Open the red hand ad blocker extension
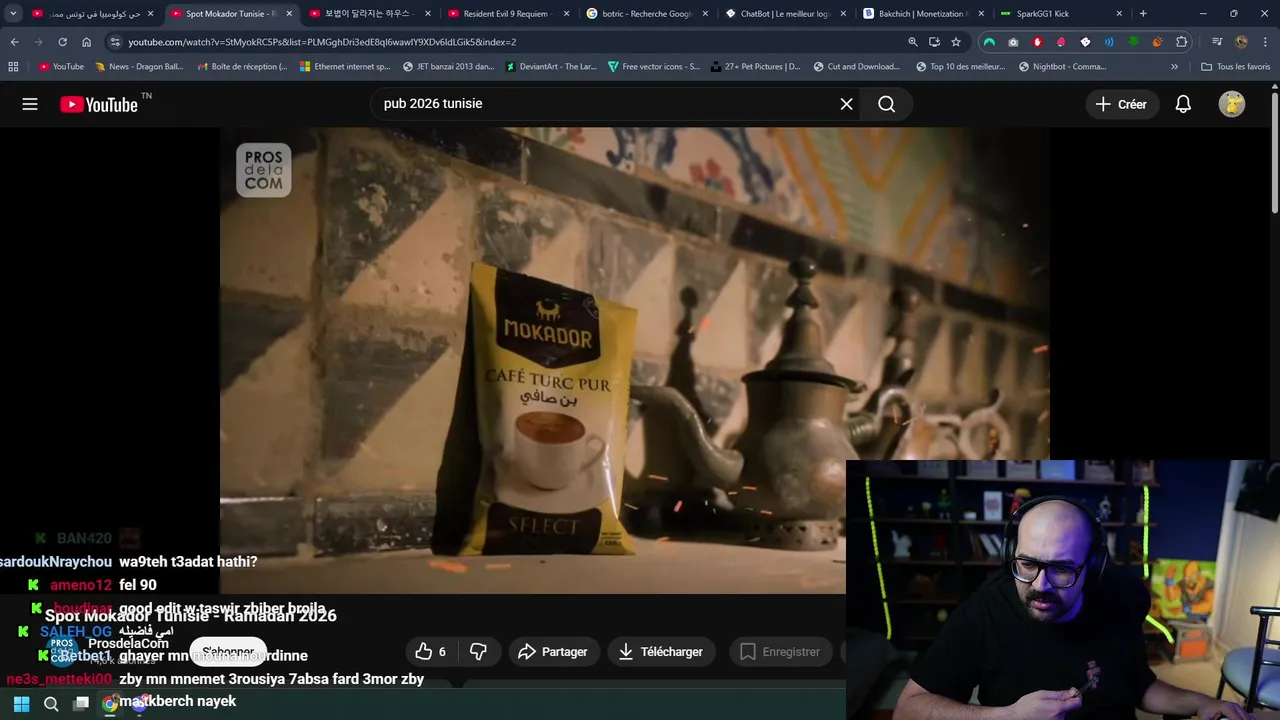 point(1037,42)
